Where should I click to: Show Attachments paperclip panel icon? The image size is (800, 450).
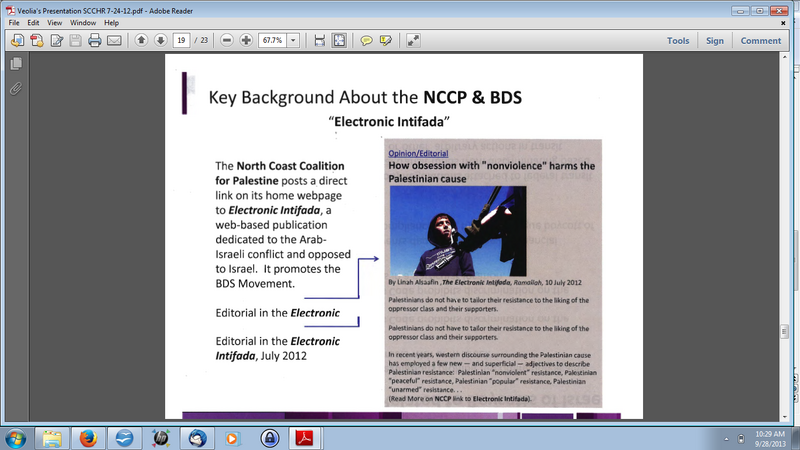click(x=16, y=89)
